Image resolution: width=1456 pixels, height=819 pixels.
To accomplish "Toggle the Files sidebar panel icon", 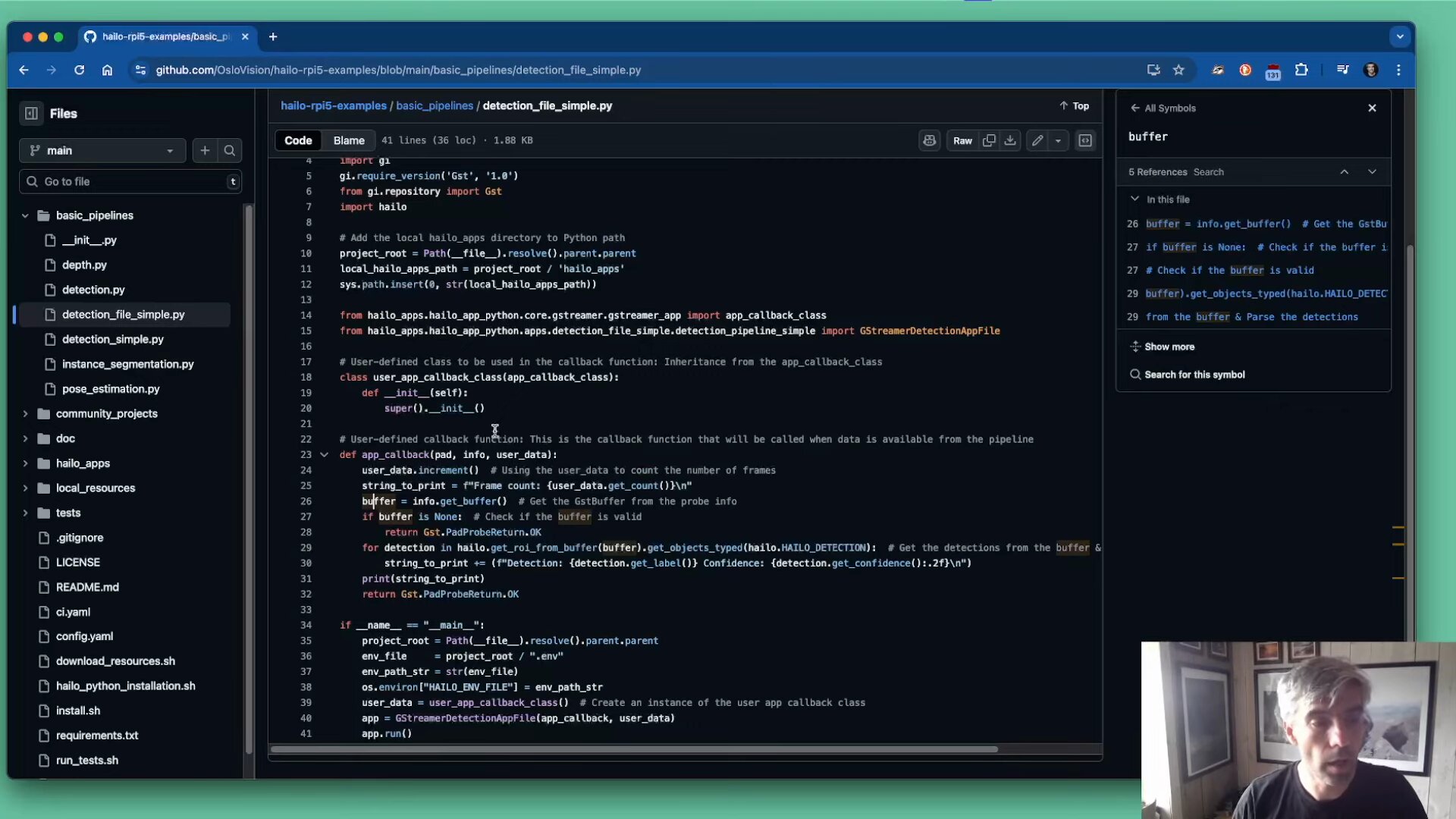I will tap(30, 112).
